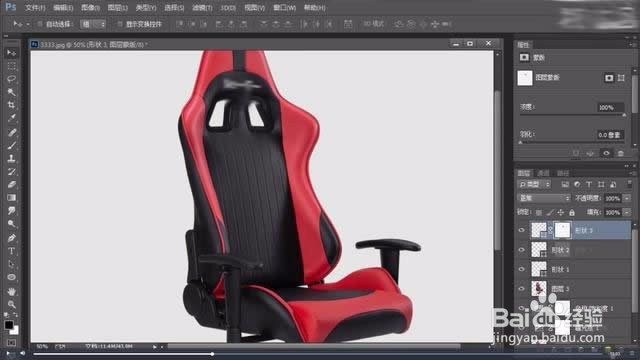
Task: Select the Dodge tool
Action: [11, 224]
